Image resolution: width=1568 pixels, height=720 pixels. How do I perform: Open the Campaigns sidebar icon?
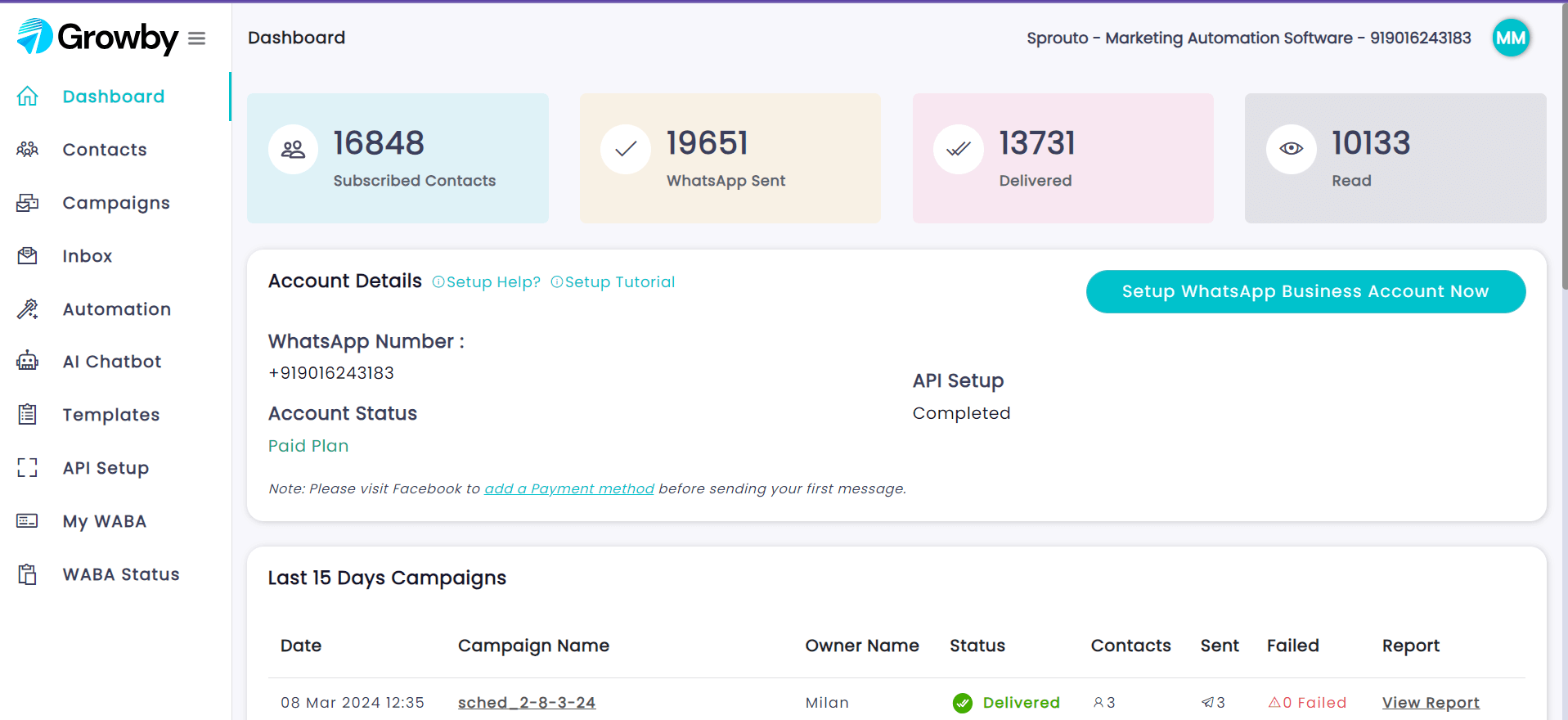pyautogui.click(x=28, y=203)
